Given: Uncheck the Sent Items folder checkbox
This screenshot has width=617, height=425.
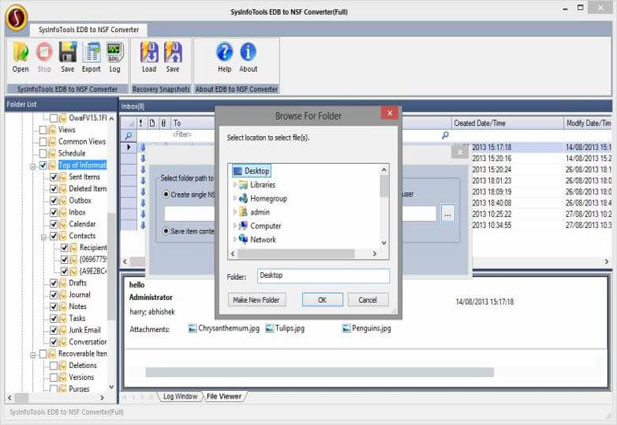Looking at the screenshot, I should 54,177.
